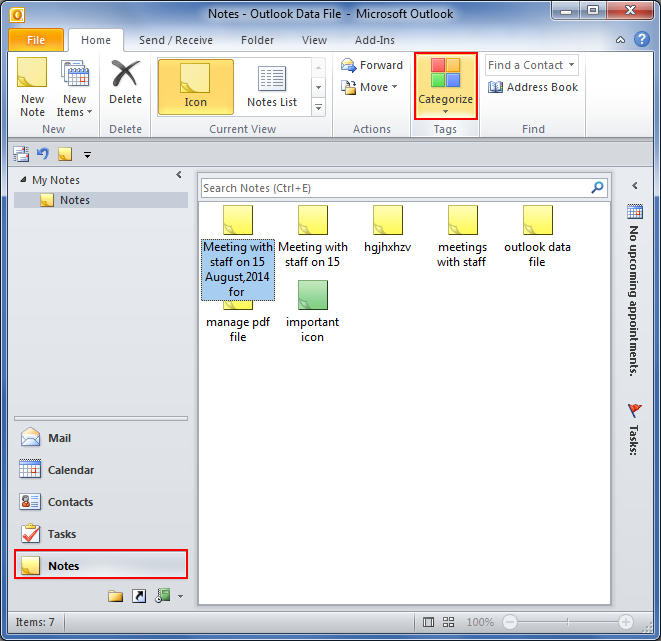
Task: Go to Mail in navigation pane
Action: [101, 438]
